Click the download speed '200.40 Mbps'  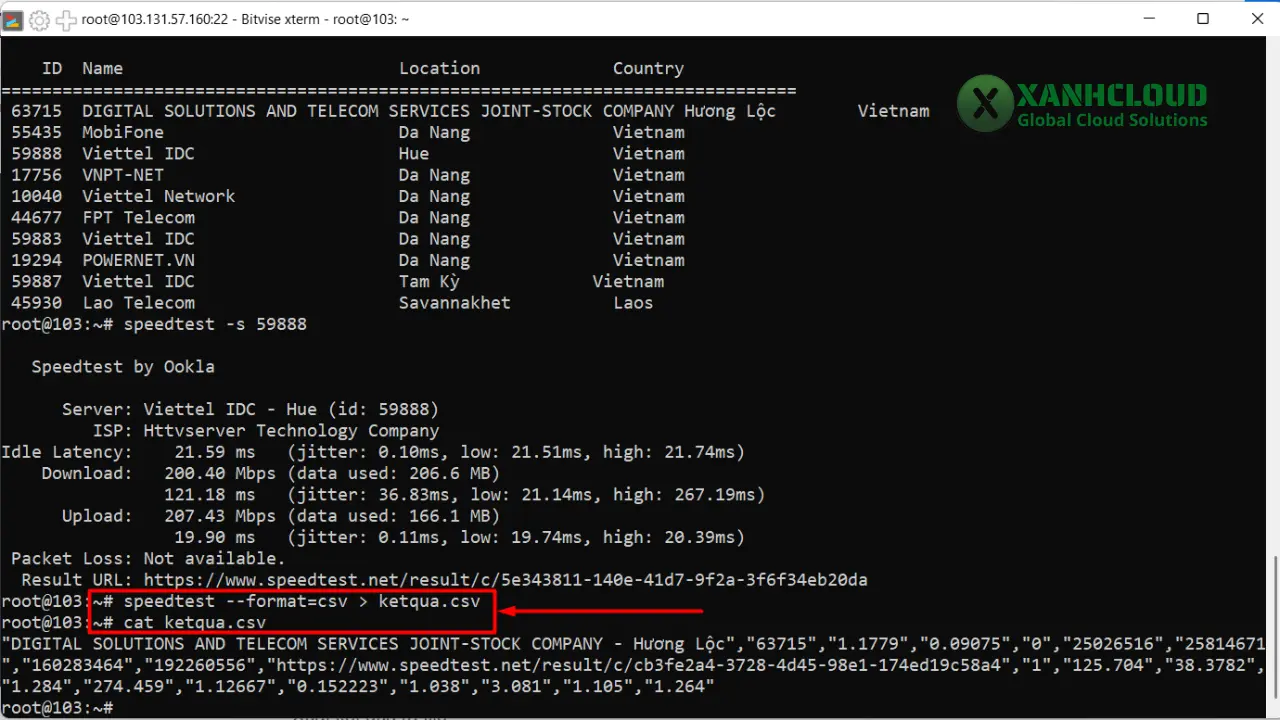pos(220,473)
